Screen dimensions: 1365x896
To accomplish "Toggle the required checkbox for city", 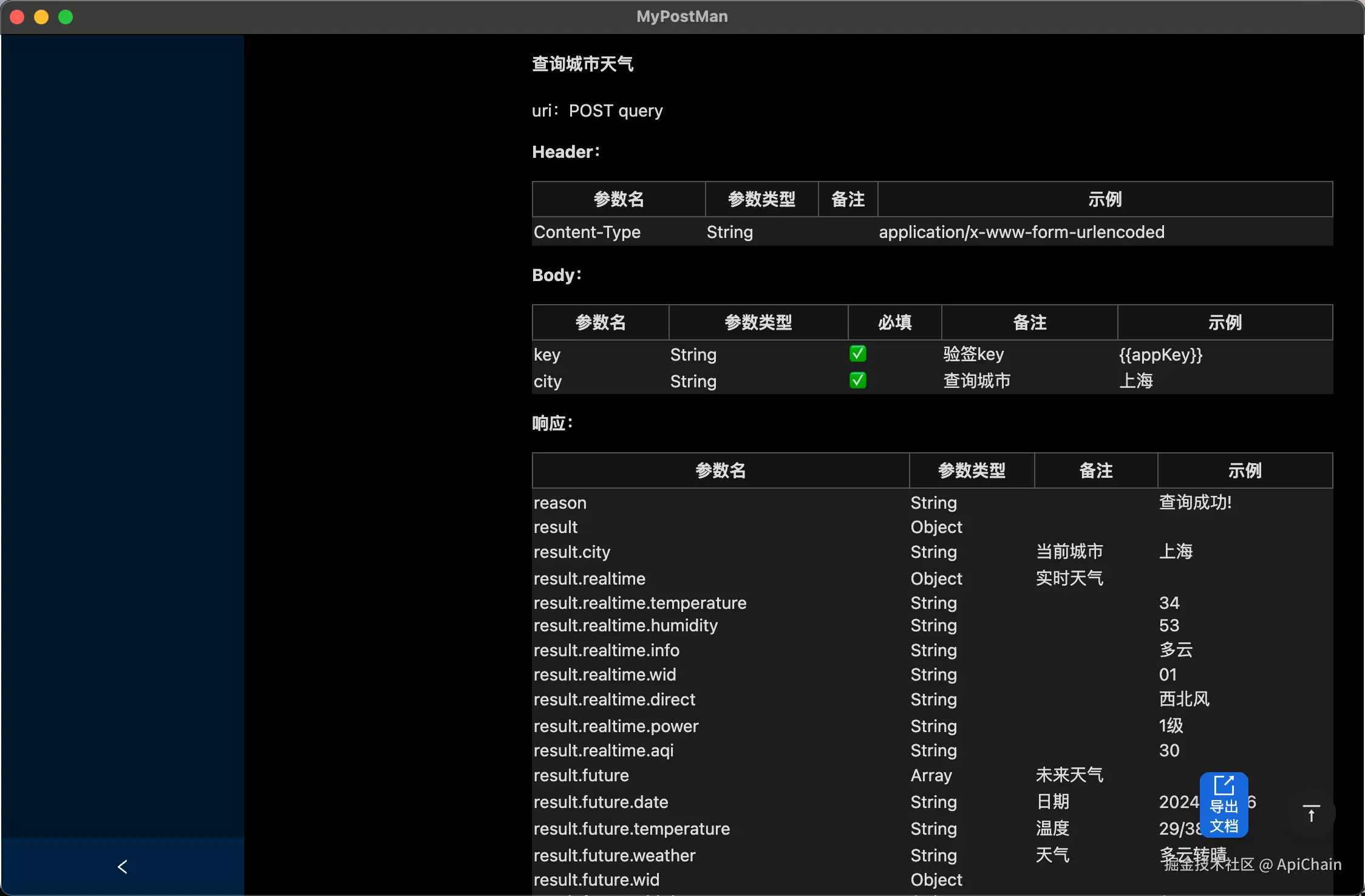I will pyautogui.click(x=857, y=381).
